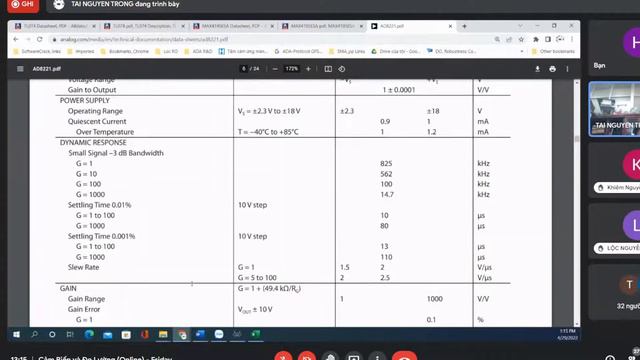The image size is (640, 360).
Task: Open Microsoft Store from taskbar
Action: click(126, 334)
